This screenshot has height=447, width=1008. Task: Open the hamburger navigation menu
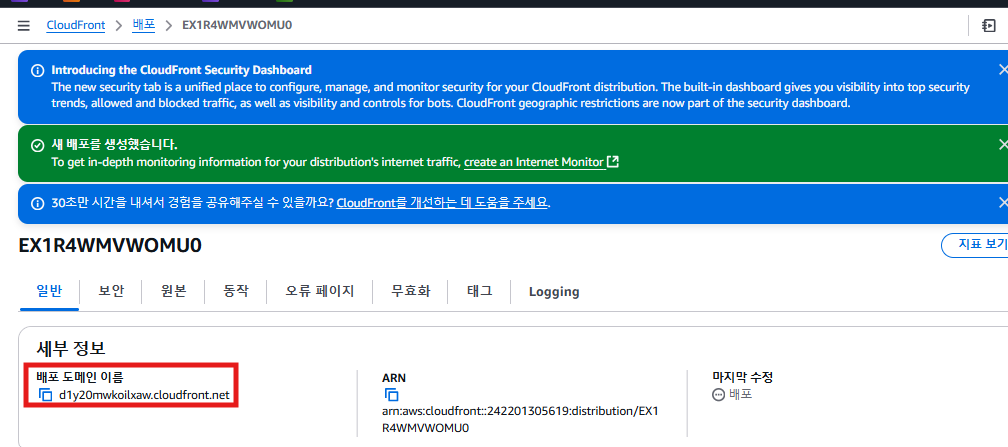pos(24,26)
